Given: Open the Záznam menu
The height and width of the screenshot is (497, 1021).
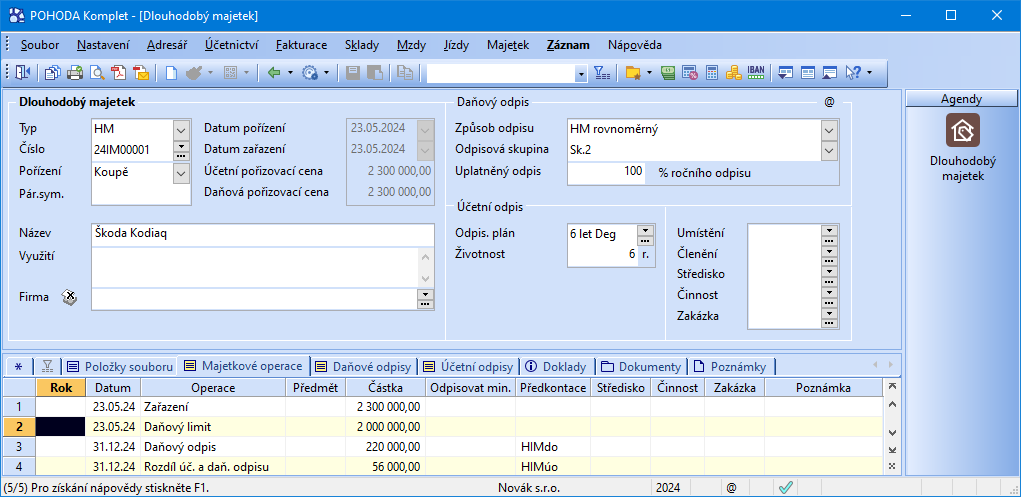Looking at the screenshot, I should tap(568, 45).
